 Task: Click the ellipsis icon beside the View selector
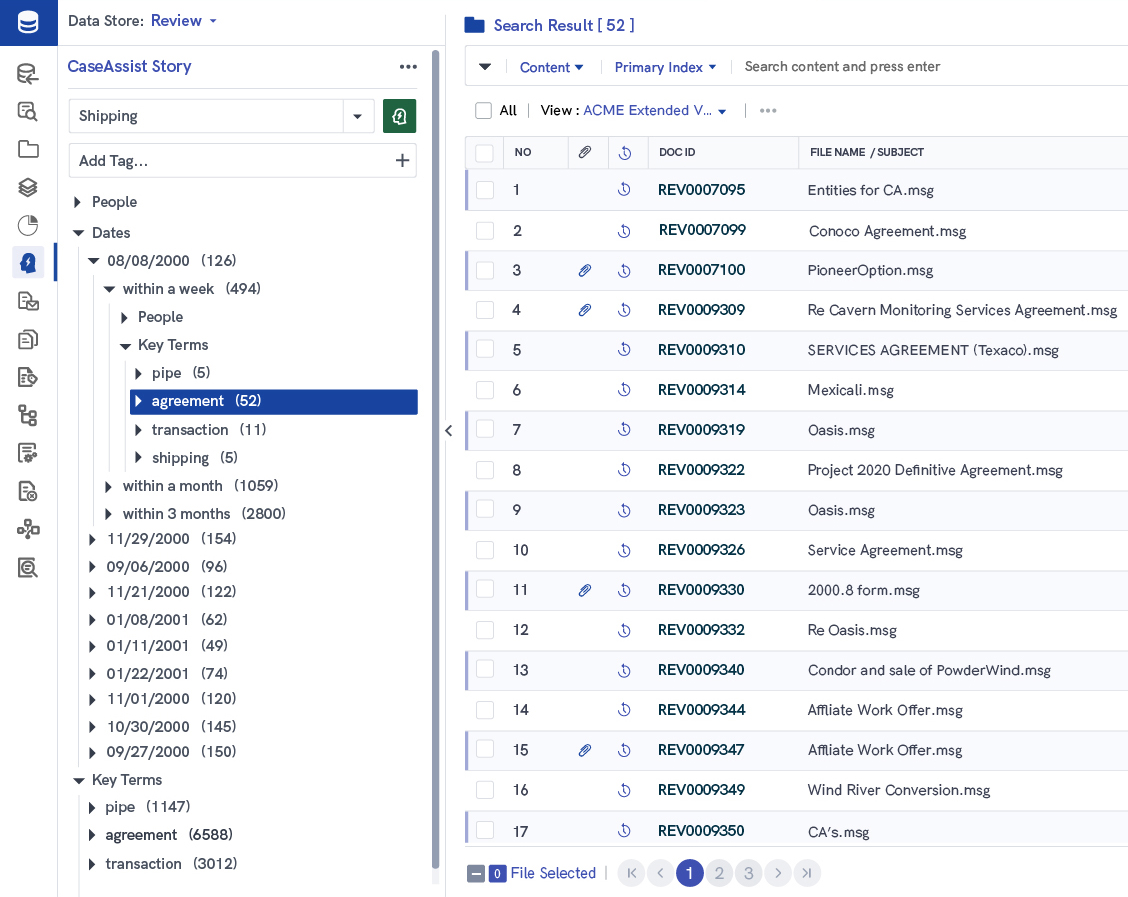pyautogui.click(x=768, y=110)
